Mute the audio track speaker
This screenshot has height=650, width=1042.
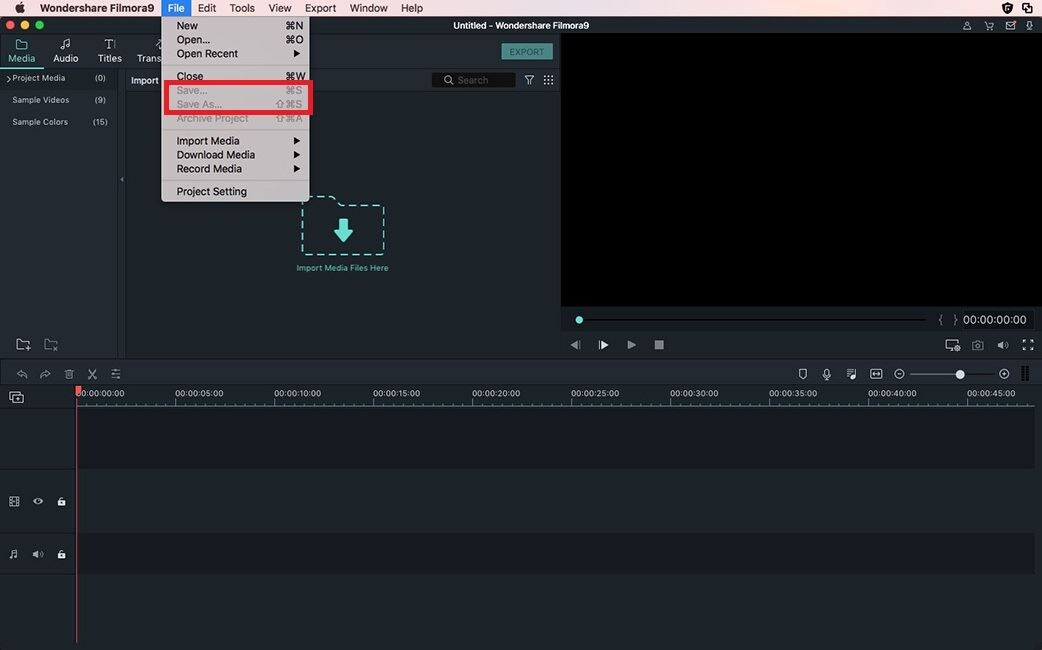38,554
